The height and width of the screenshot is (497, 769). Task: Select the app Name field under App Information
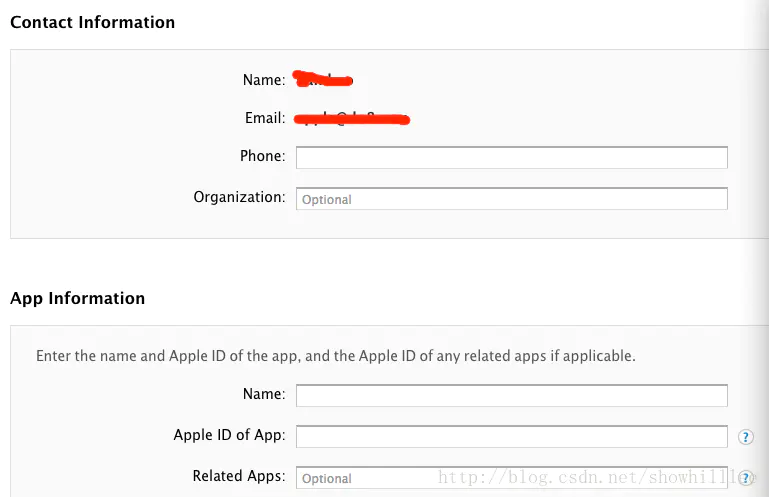tap(511, 396)
